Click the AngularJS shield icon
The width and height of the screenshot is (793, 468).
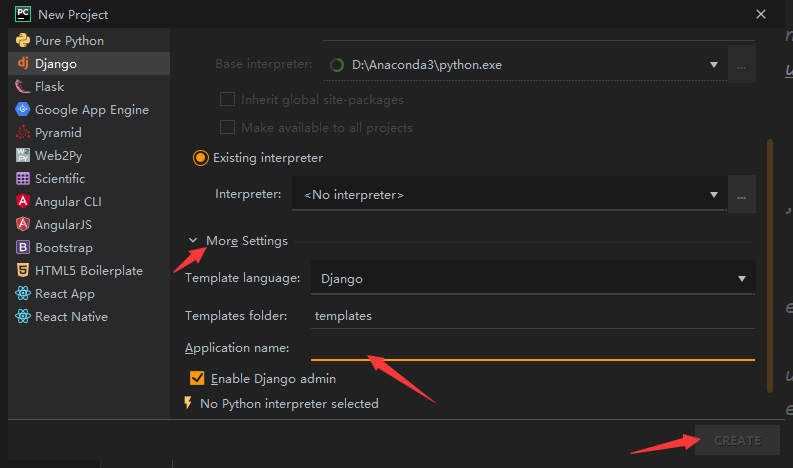point(23,224)
